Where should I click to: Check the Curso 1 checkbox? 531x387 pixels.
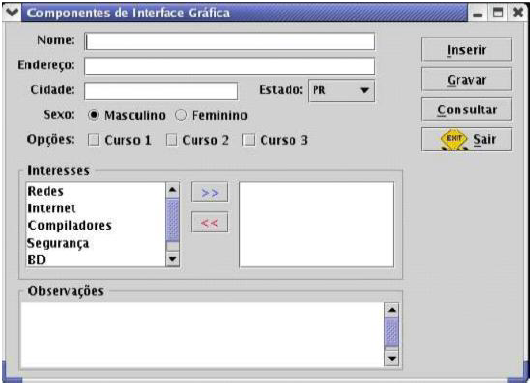tap(93, 140)
